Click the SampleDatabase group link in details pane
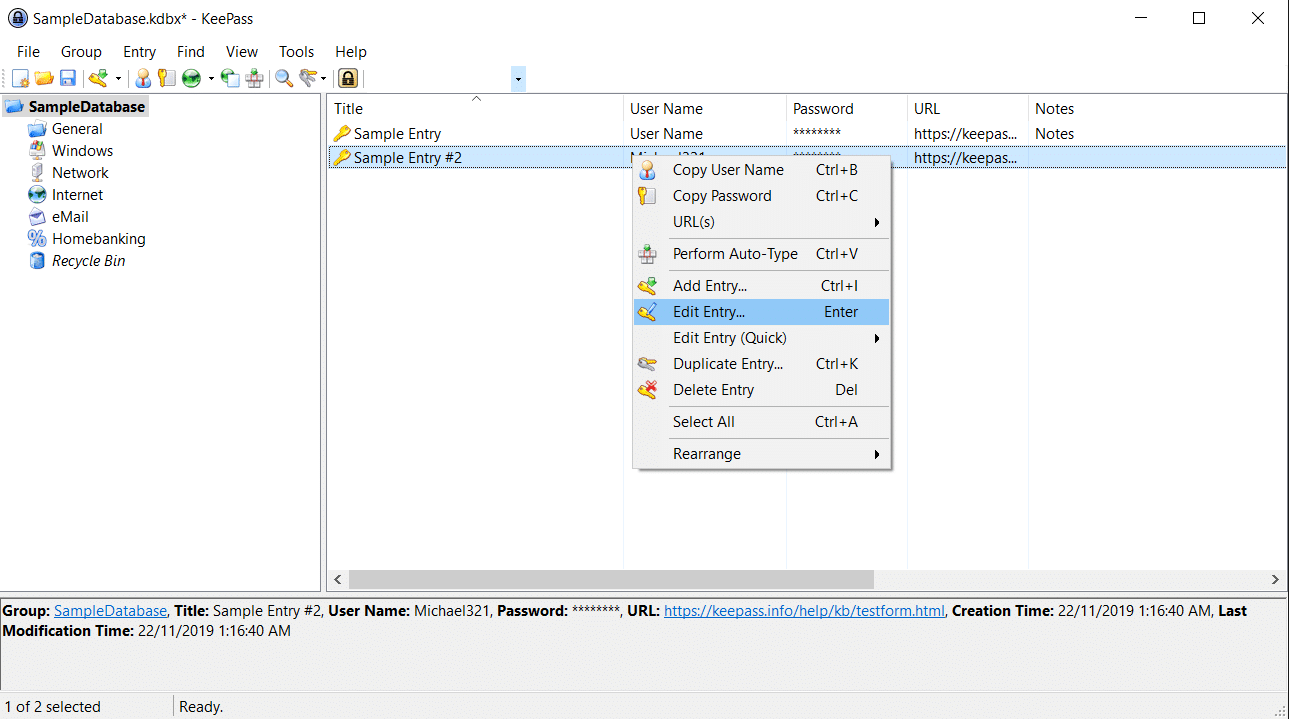This screenshot has width=1289, height=719. point(110,611)
